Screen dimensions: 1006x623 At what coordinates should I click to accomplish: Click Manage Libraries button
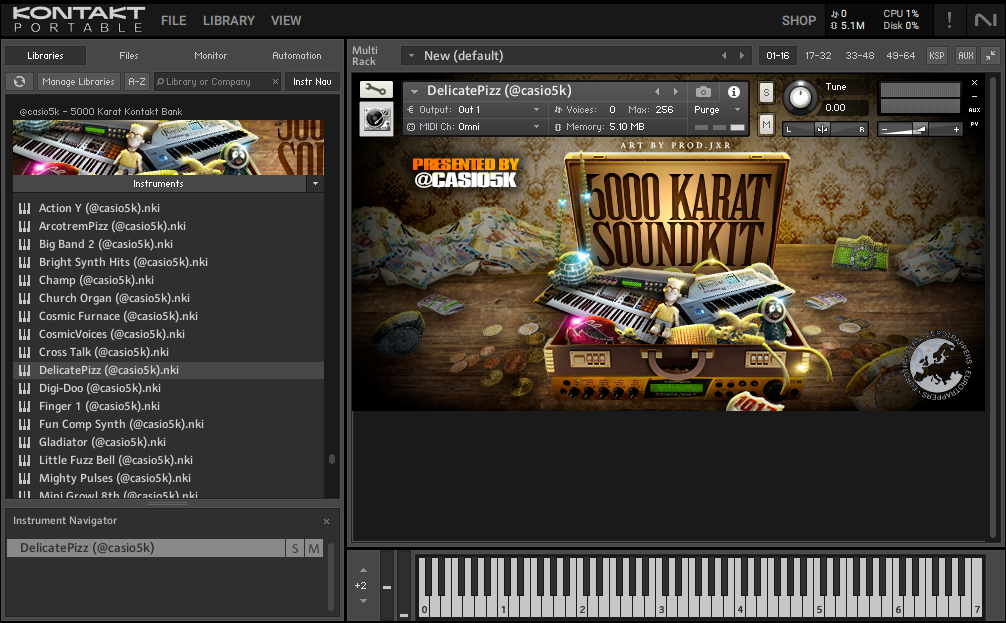point(78,81)
